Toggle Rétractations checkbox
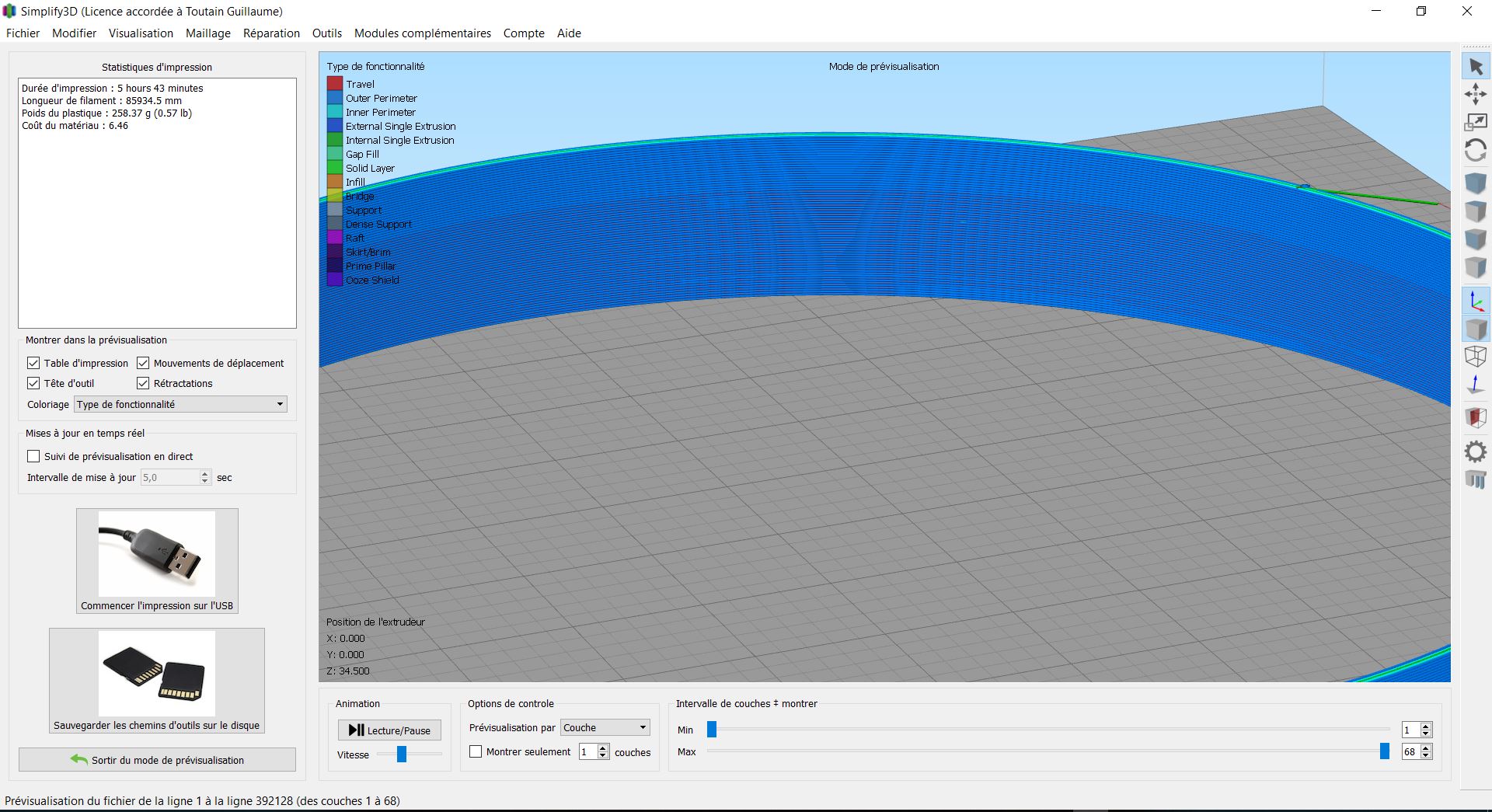Viewport: 1492px width, 812px height. 143,383
